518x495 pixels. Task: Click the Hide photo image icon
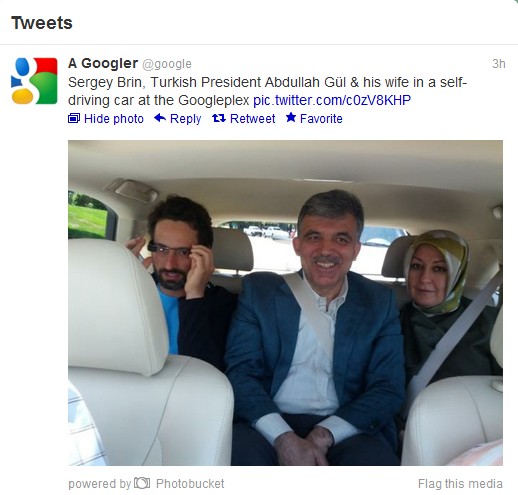pos(74,118)
